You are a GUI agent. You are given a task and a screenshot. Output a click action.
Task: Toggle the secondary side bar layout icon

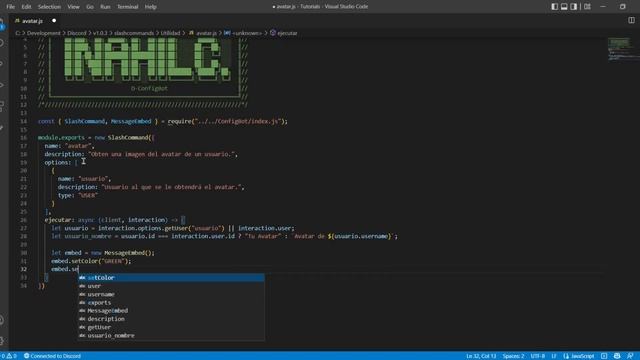574,7
